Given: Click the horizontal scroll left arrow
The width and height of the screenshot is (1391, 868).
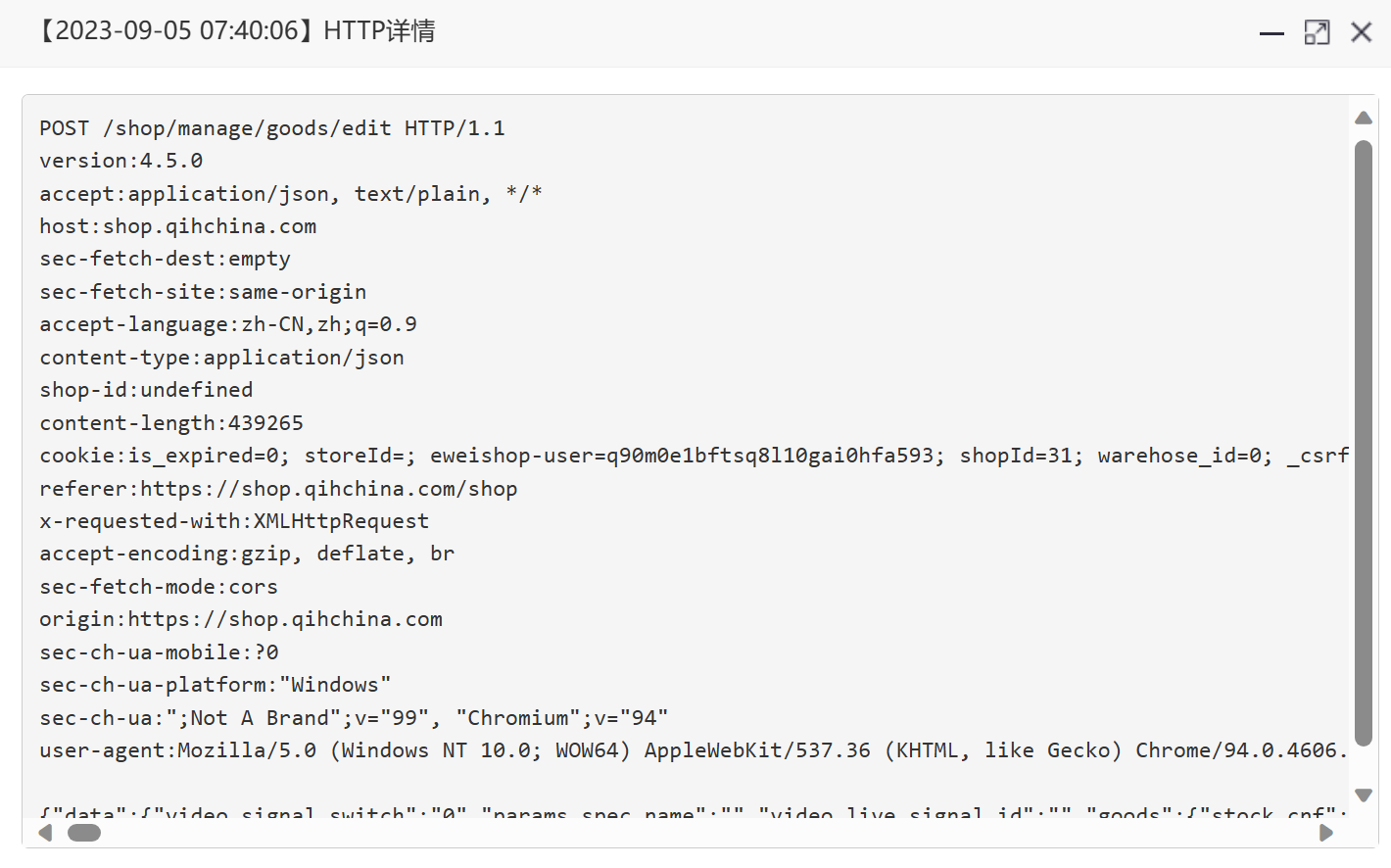Looking at the screenshot, I should tap(45, 833).
